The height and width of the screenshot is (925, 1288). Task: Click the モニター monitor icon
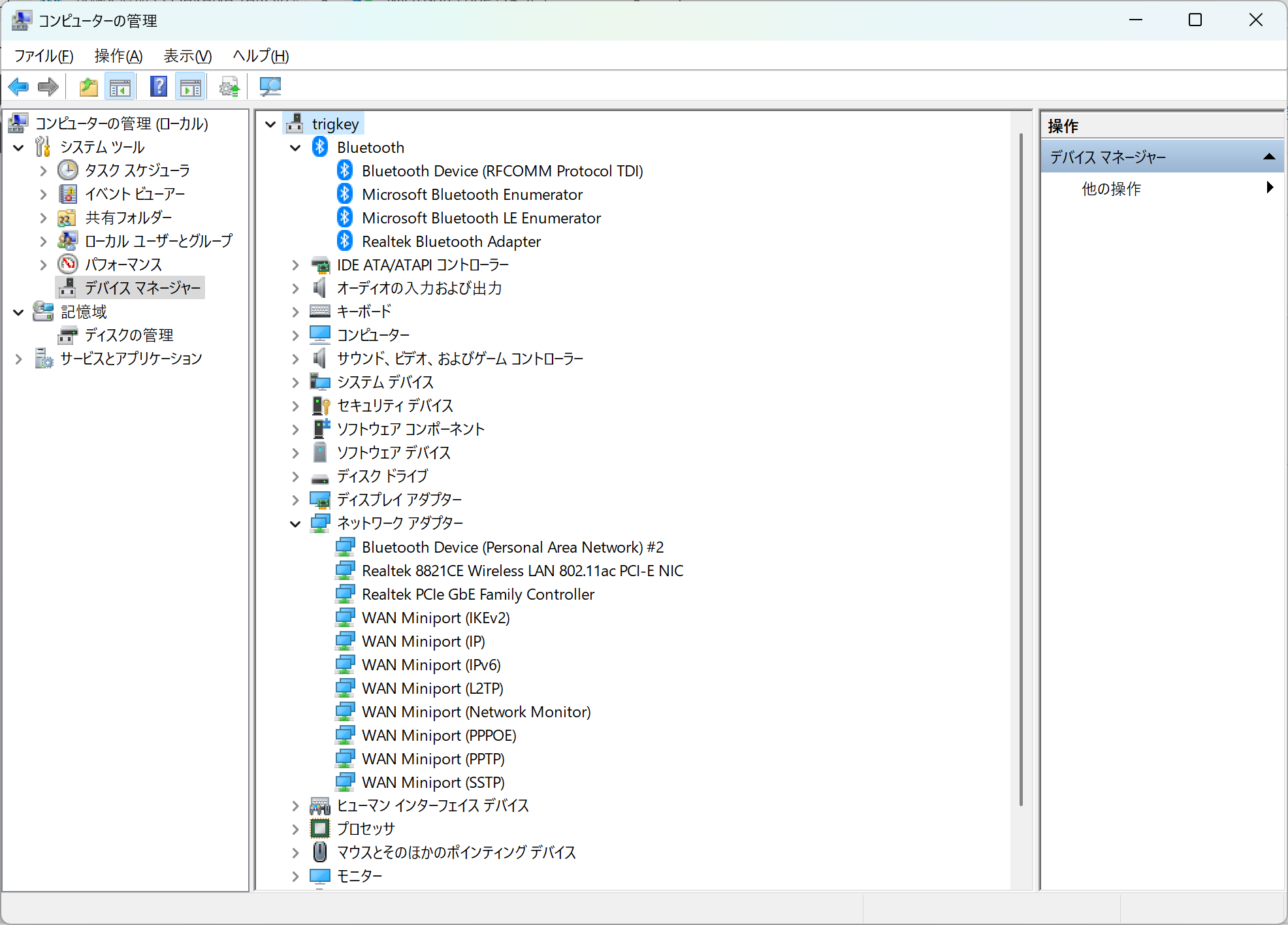tap(320, 876)
